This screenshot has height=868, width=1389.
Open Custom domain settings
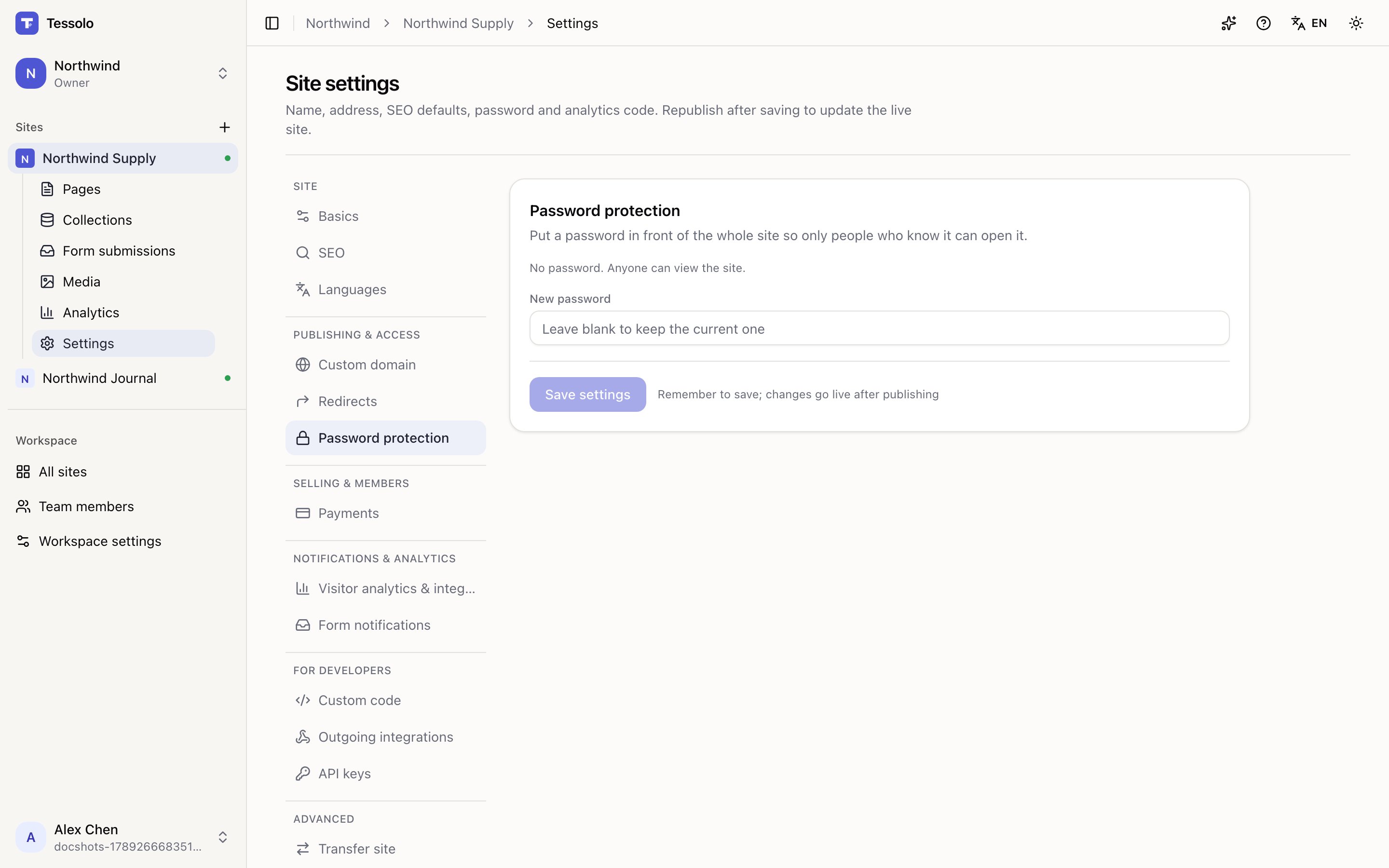tap(386, 365)
